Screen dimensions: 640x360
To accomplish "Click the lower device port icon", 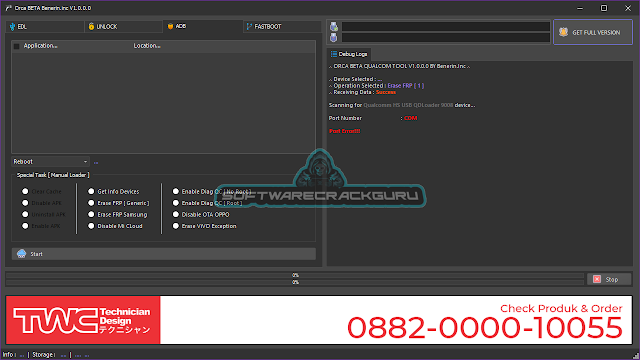I will pyautogui.click(x=334, y=38).
